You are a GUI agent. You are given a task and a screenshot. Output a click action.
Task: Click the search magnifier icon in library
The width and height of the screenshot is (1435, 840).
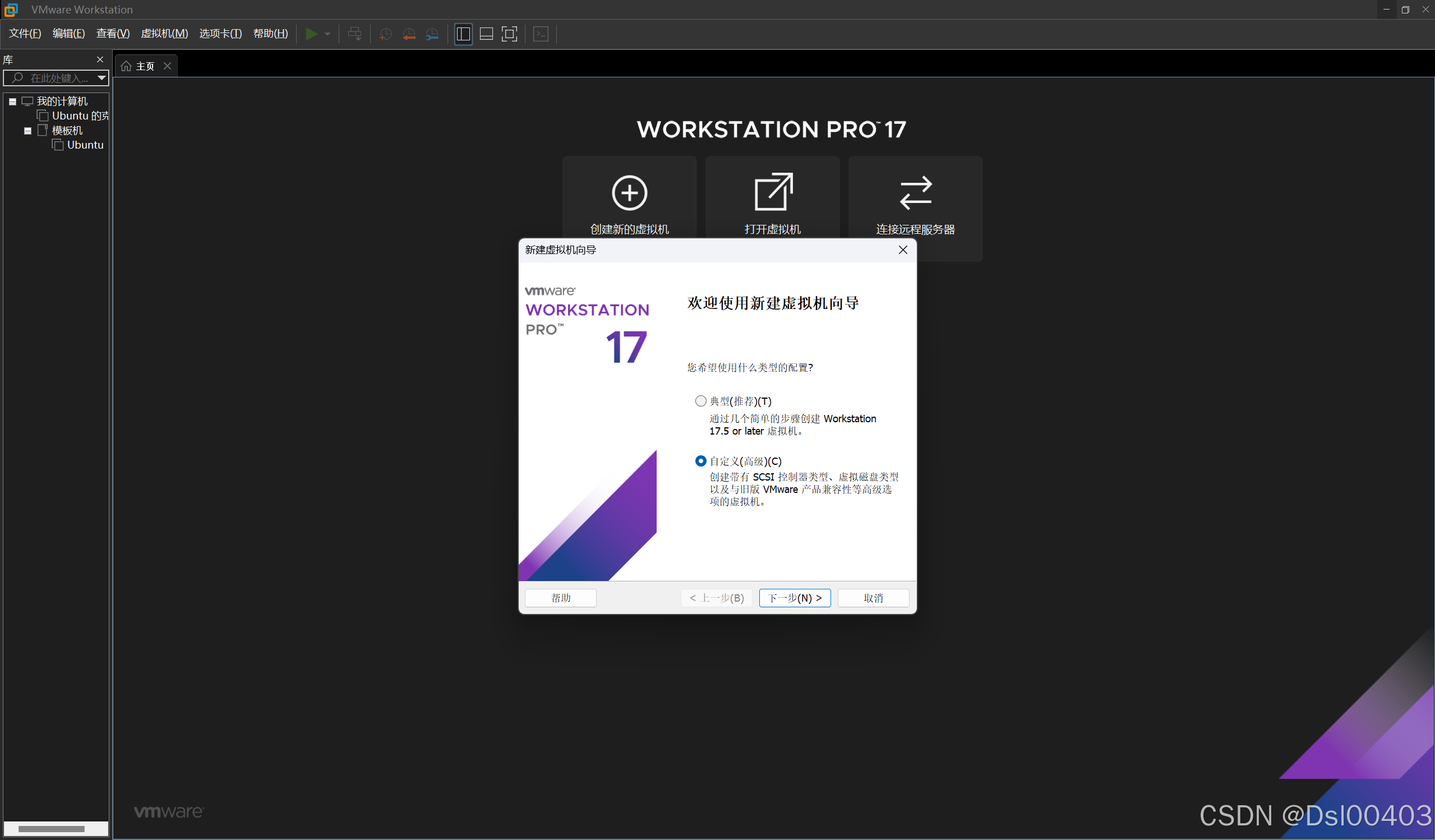click(x=17, y=77)
